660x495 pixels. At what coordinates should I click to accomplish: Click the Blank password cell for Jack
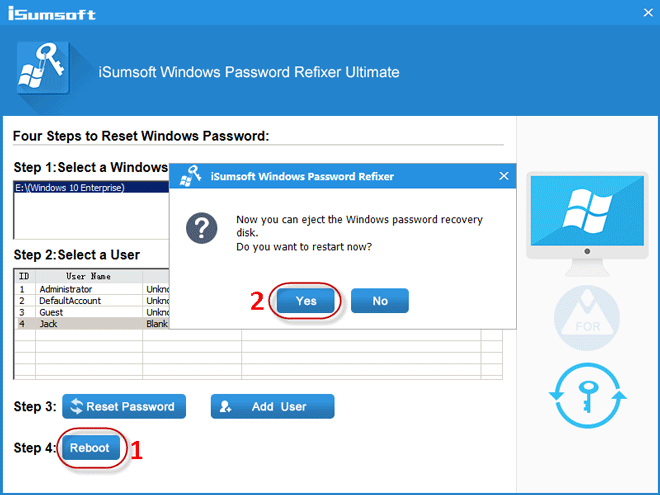(156, 324)
